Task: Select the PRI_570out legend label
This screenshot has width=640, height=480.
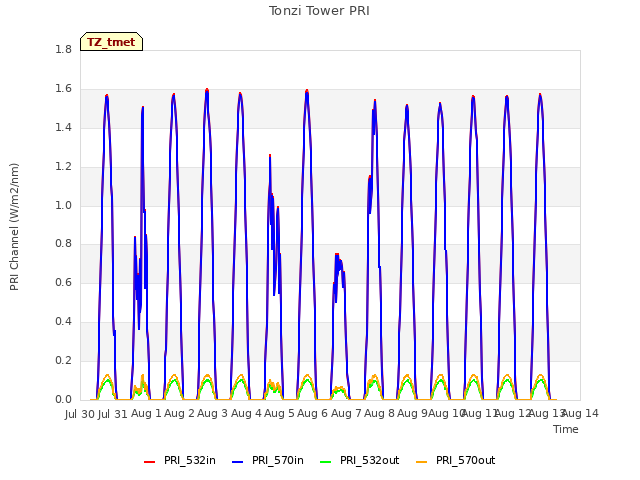Action: (465, 460)
